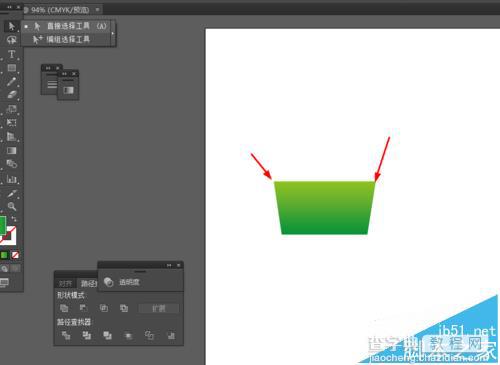500x365 pixels.
Task: Swap fill and stroke colors
Action: pos(14,219)
